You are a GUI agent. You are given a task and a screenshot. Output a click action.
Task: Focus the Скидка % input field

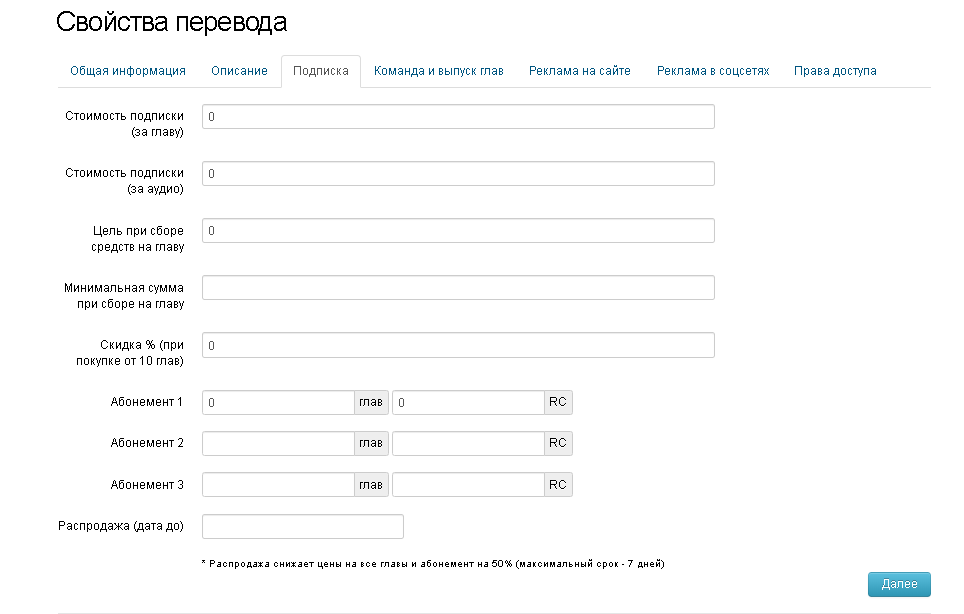click(x=458, y=345)
